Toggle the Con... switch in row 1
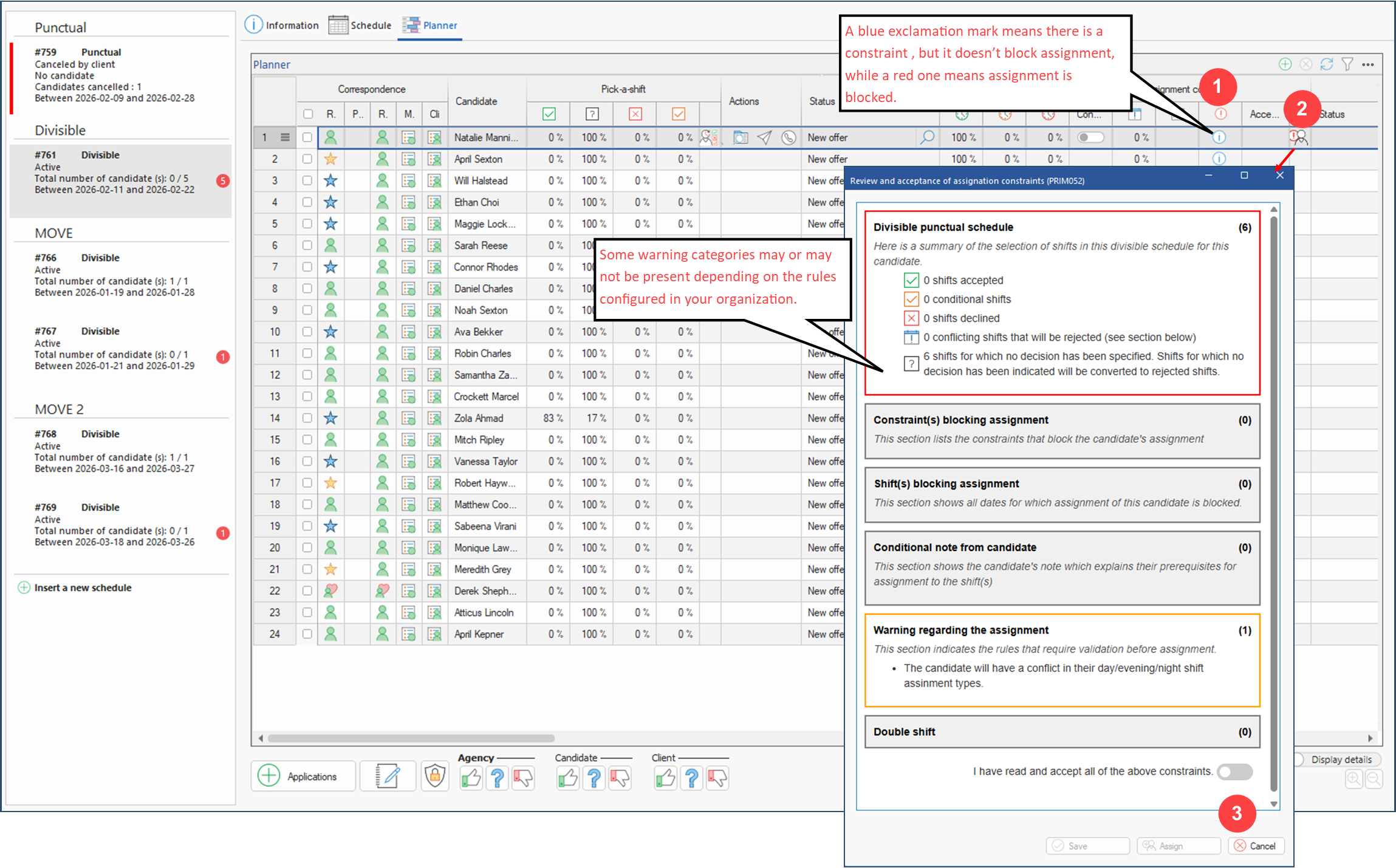Screen dimensions: 1396x868 [1090, 138]
